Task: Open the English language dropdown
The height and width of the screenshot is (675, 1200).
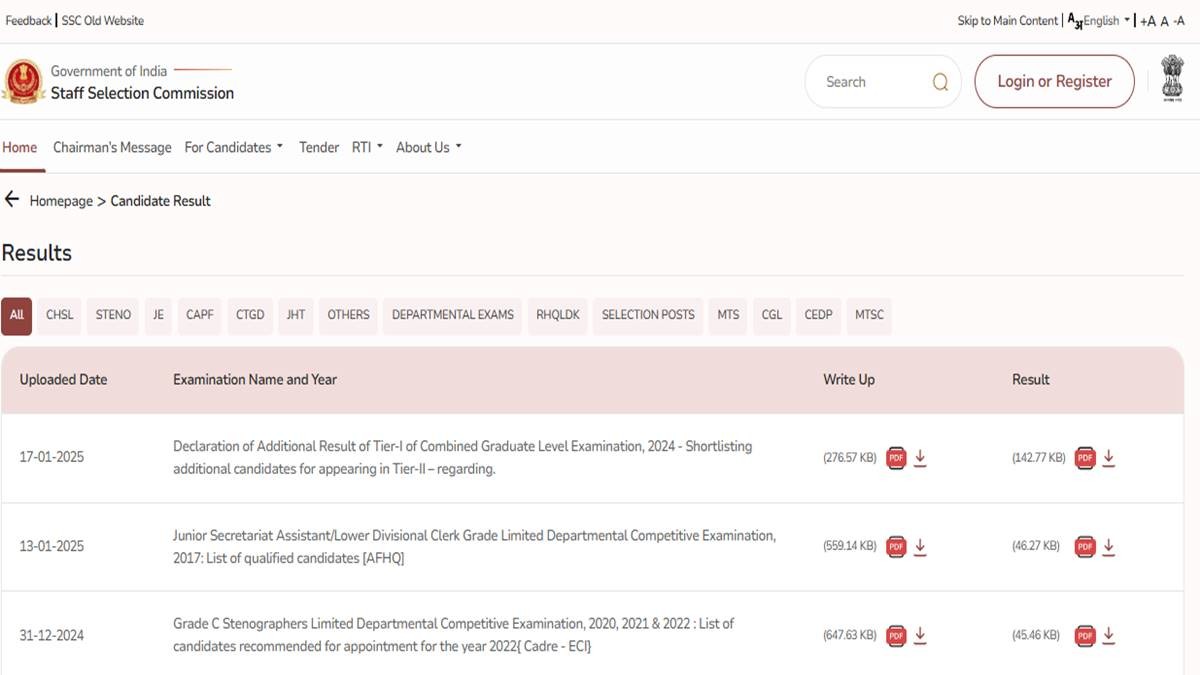Action: [1106, 21]
